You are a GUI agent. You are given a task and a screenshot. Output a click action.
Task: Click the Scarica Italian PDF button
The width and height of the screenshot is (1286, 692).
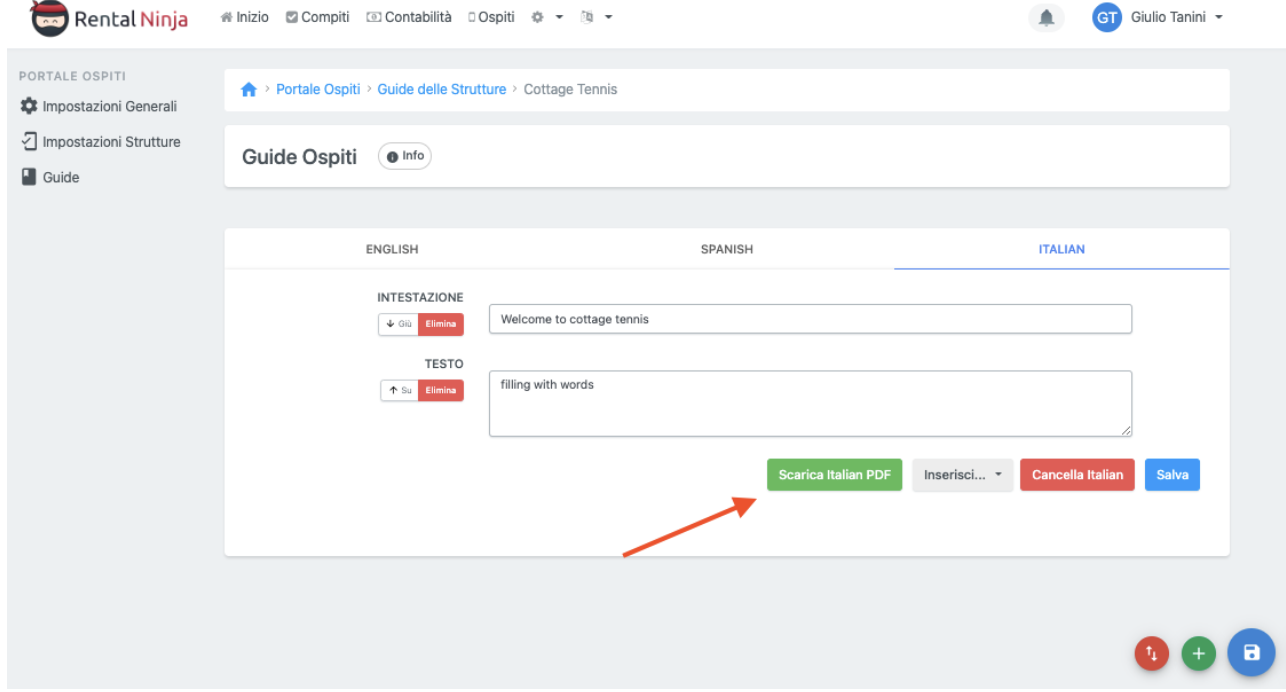pos(834,475)
